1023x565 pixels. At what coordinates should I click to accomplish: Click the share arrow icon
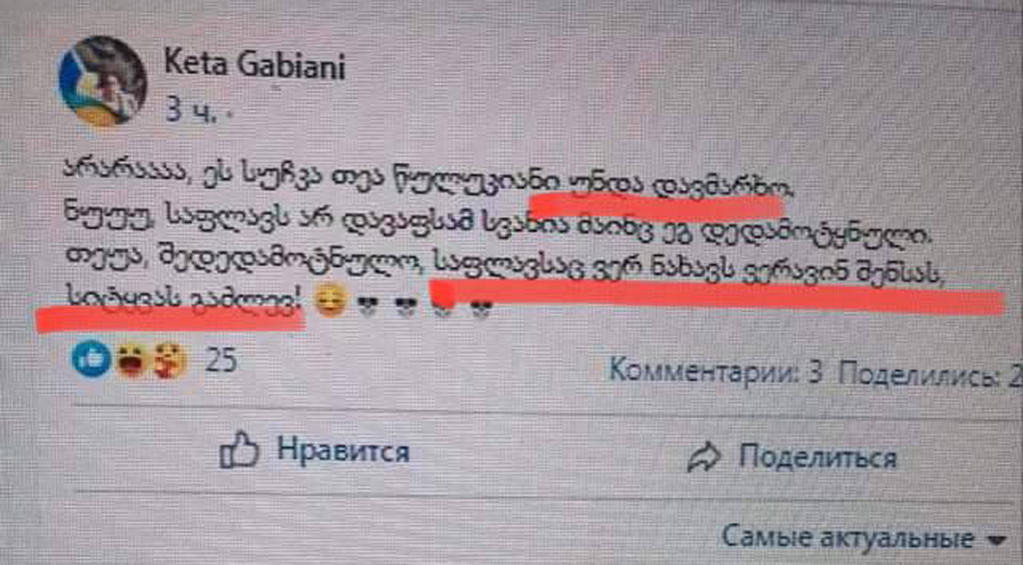point(704,457)
